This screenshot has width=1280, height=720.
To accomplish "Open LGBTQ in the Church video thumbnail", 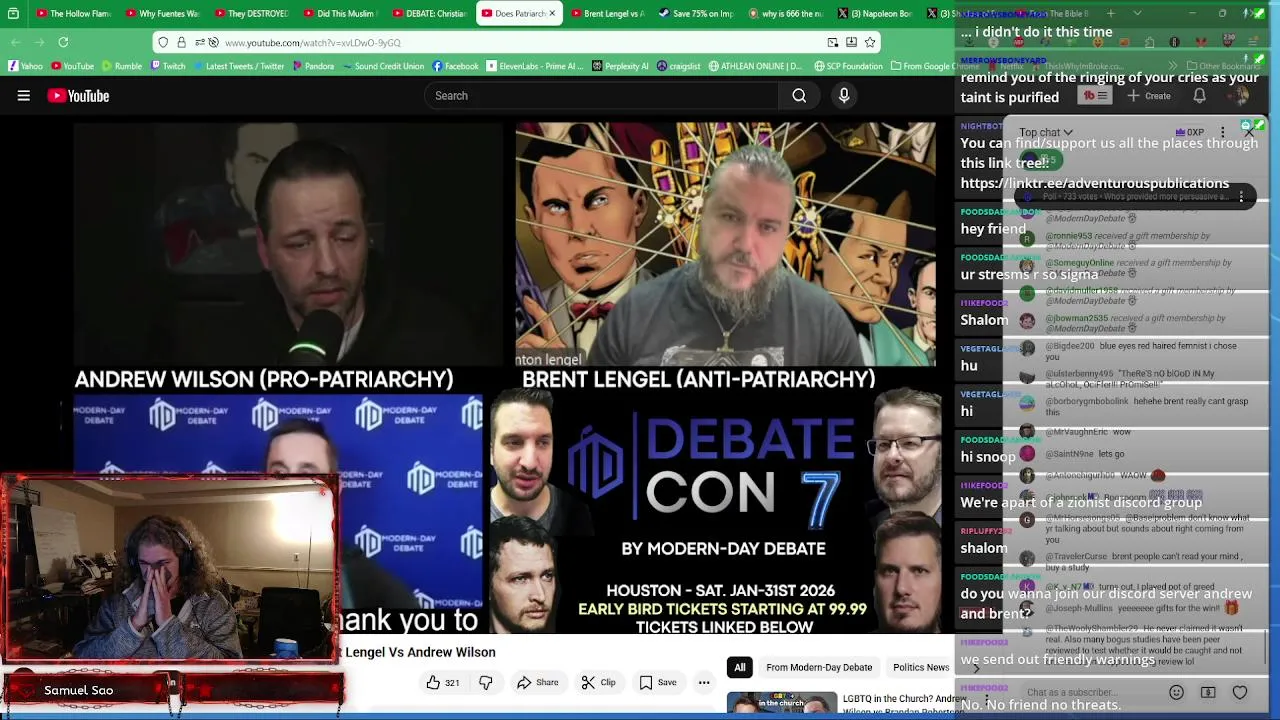I will [x=782, y=704].
